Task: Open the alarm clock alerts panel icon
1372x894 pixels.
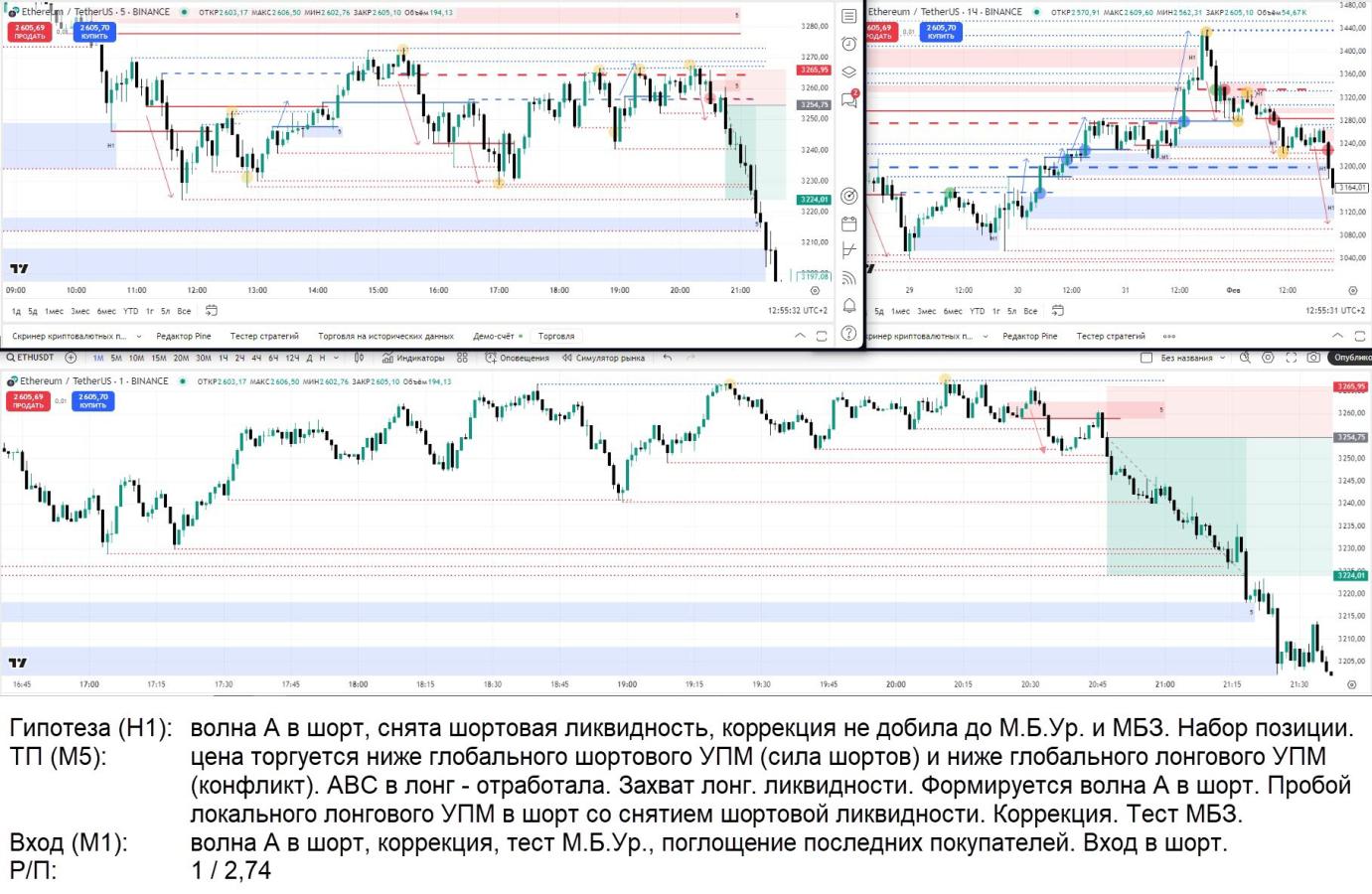Action: point(849,44)
